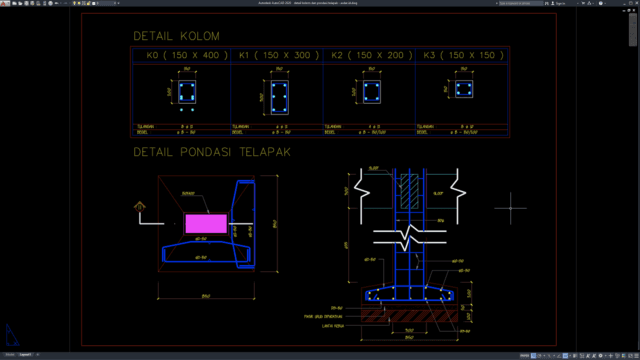Click the annotation monitor plus icon
This screenshot has height=360, width=640.
[x=611, y=356]
